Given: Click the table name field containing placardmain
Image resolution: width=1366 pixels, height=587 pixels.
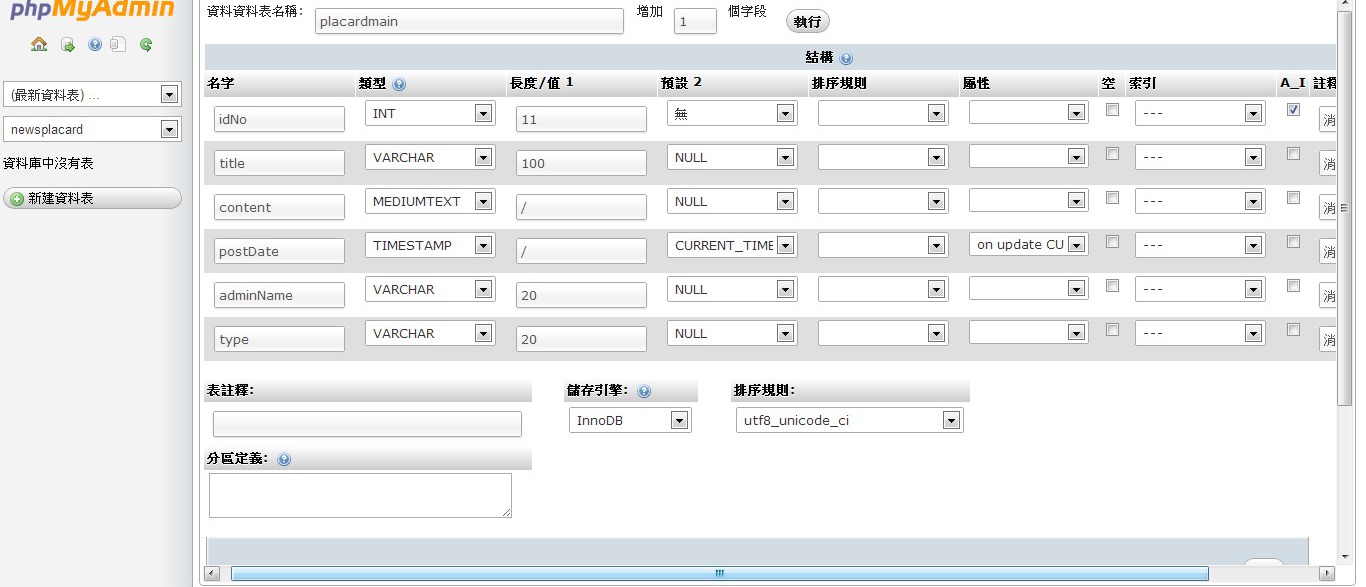Looking at the screenshot, I should pyautogui.click(x=469, y=21).
